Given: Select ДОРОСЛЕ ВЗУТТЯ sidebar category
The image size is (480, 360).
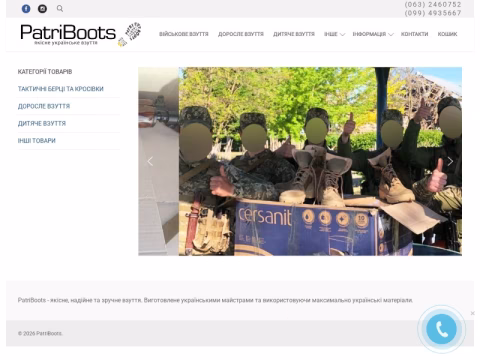Looking at the screenshot, I should (x=44, y=106).
